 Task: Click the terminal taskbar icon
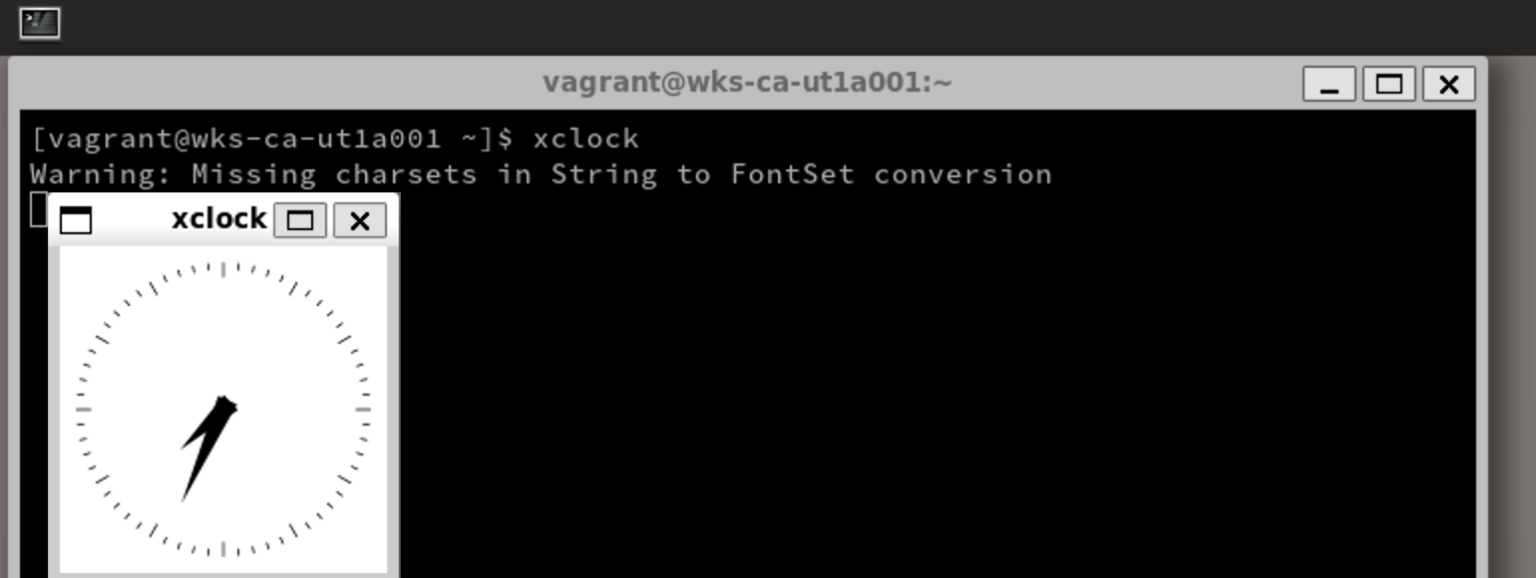[38, 24]
